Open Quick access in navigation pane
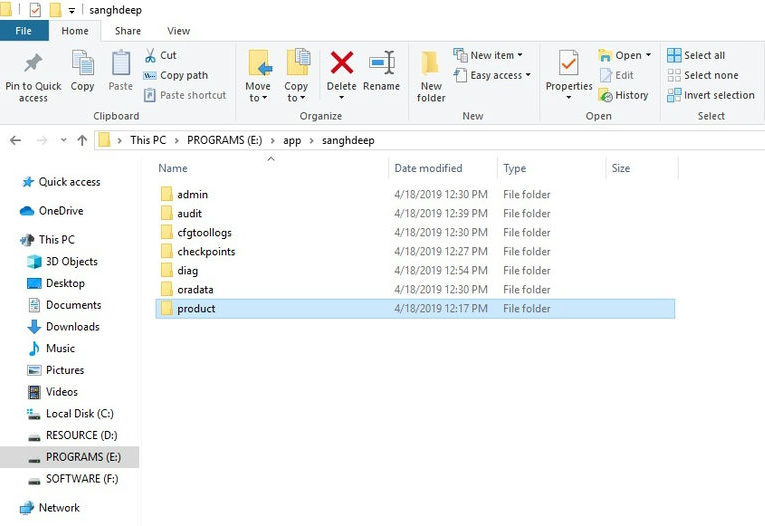Viewport: 765px width, 526px height. click(61, 182)
